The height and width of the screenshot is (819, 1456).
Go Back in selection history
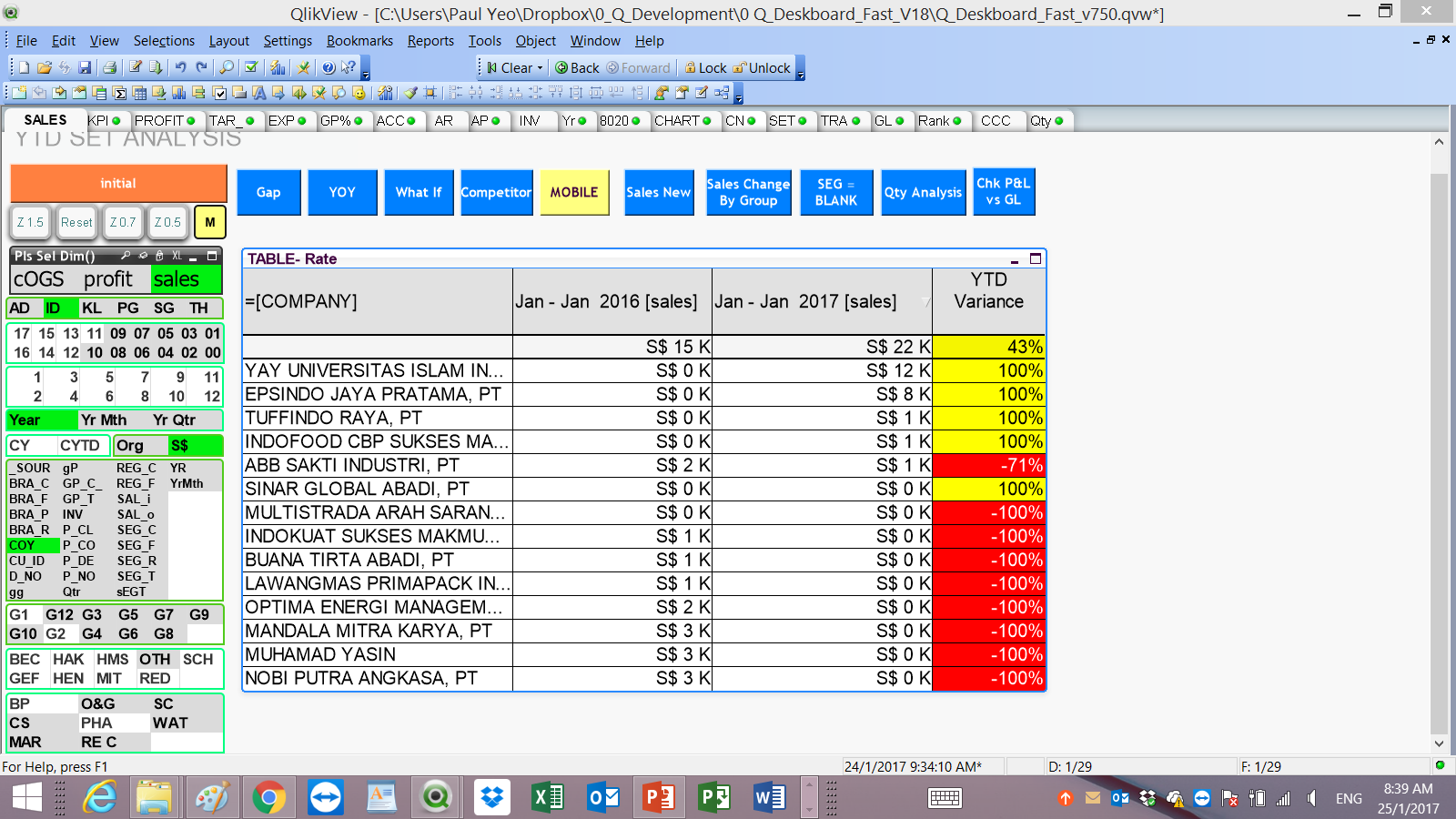(577, 67)
